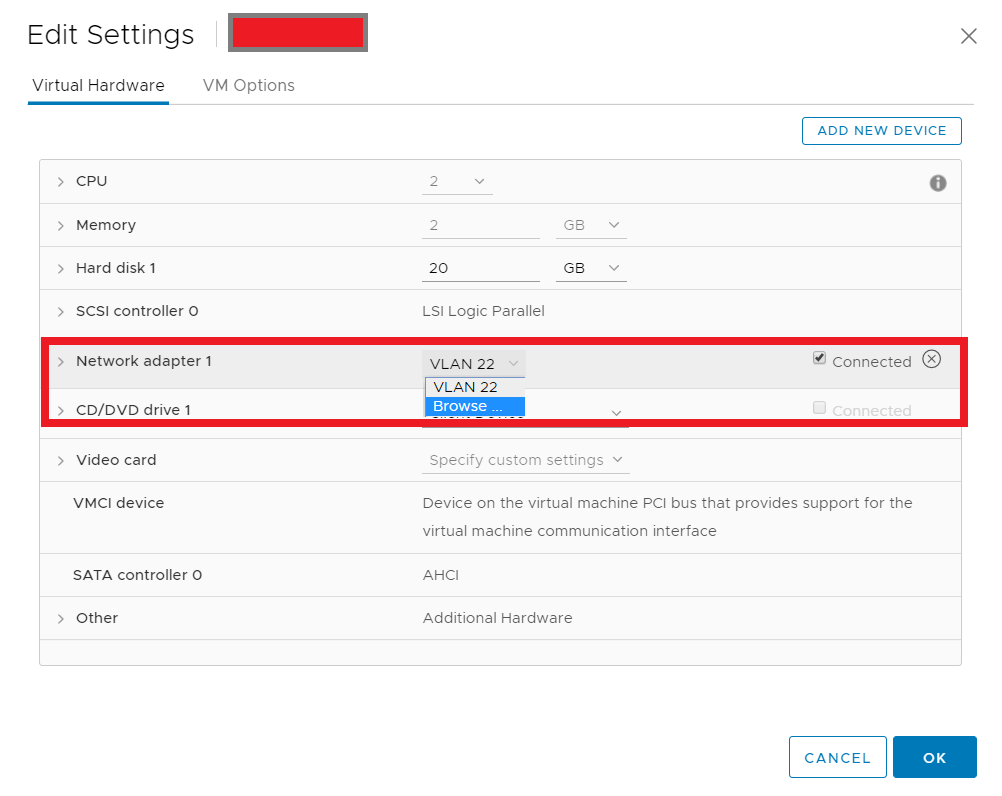Switch to the VM Options tab
The height and width of the screenshot is (796, 1002).
pos(248,86)
